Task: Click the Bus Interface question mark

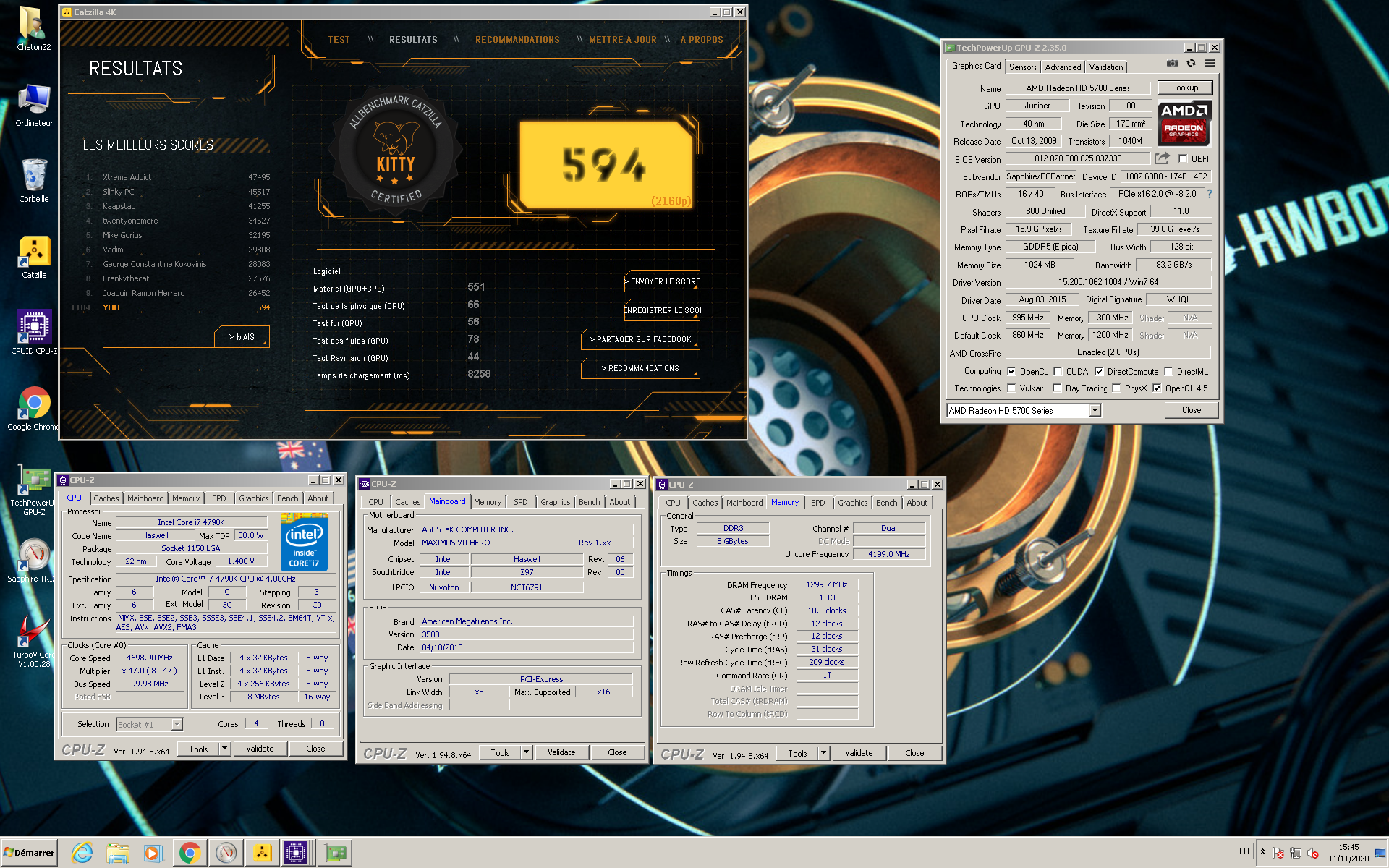Action: click(x=1210, y=194)
